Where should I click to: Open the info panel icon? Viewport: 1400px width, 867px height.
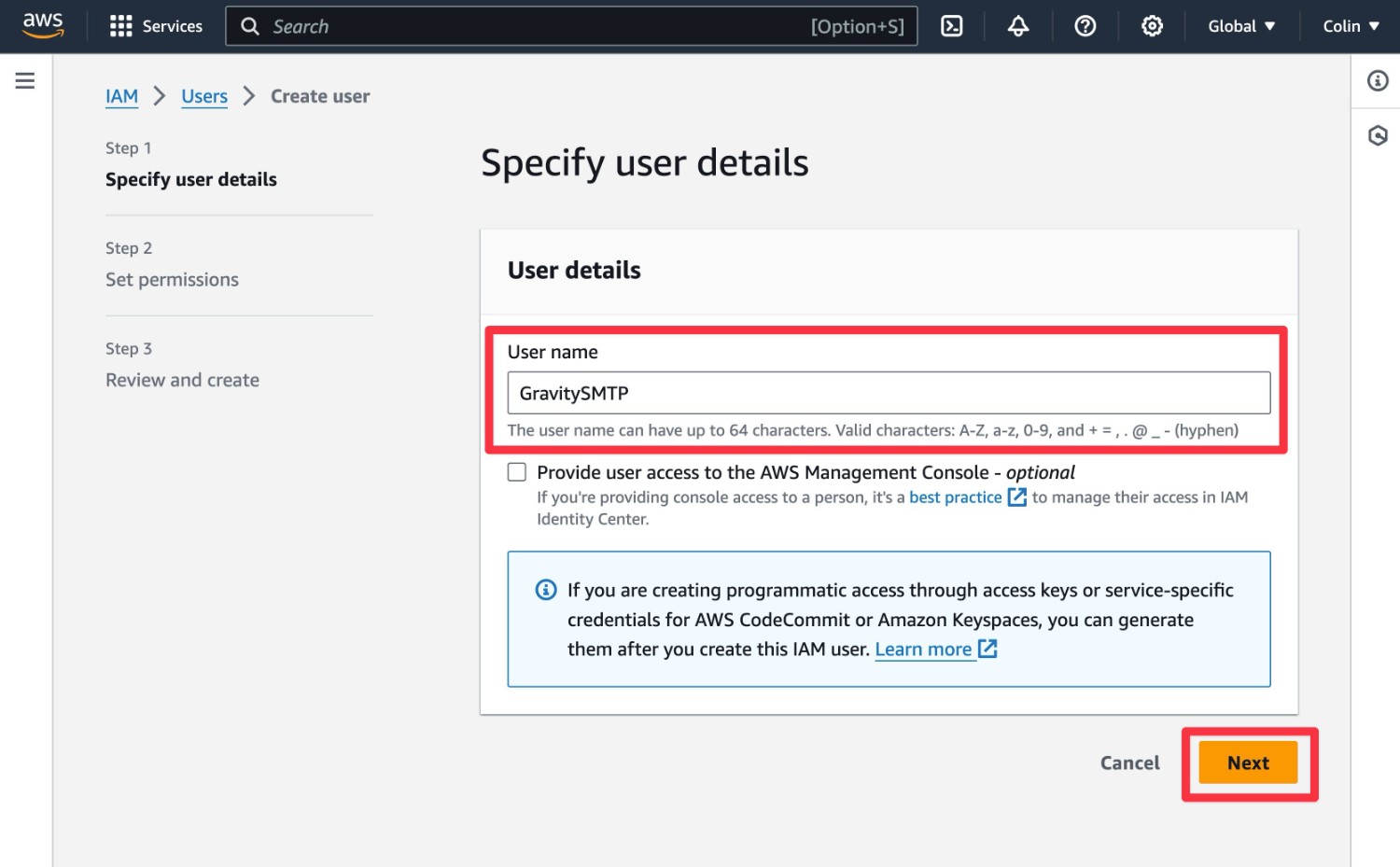(x=1378, y=81)
